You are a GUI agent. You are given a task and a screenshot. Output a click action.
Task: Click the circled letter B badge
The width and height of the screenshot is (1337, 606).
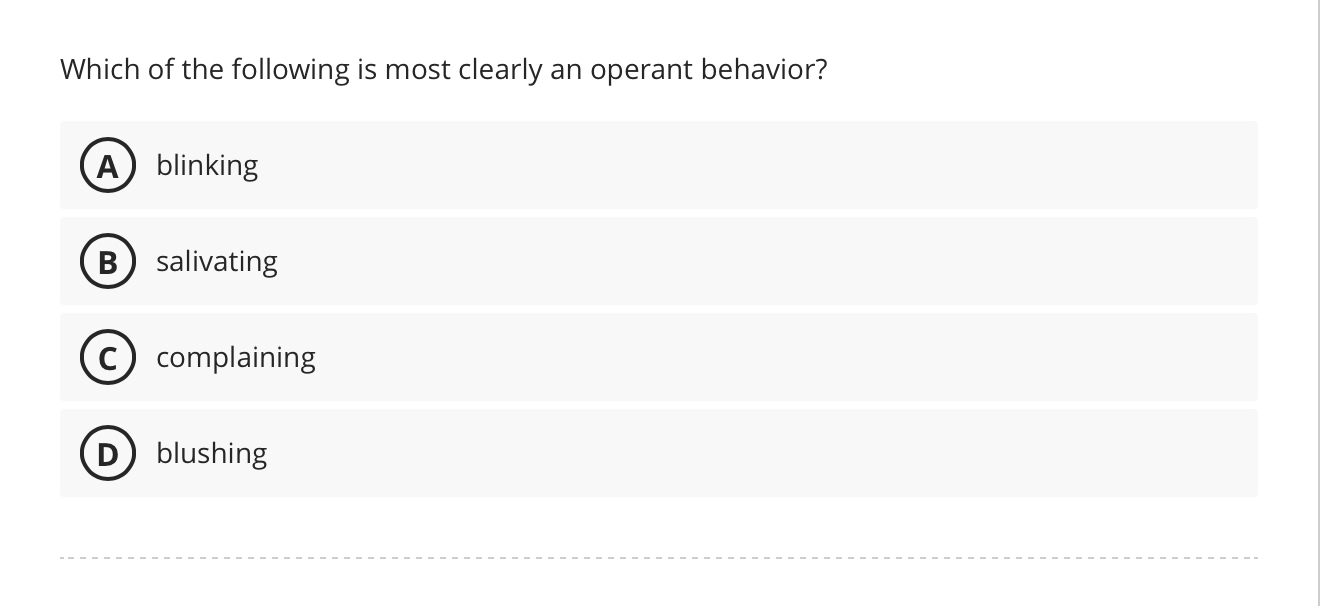pyautogui.click(x=108, y=261)
